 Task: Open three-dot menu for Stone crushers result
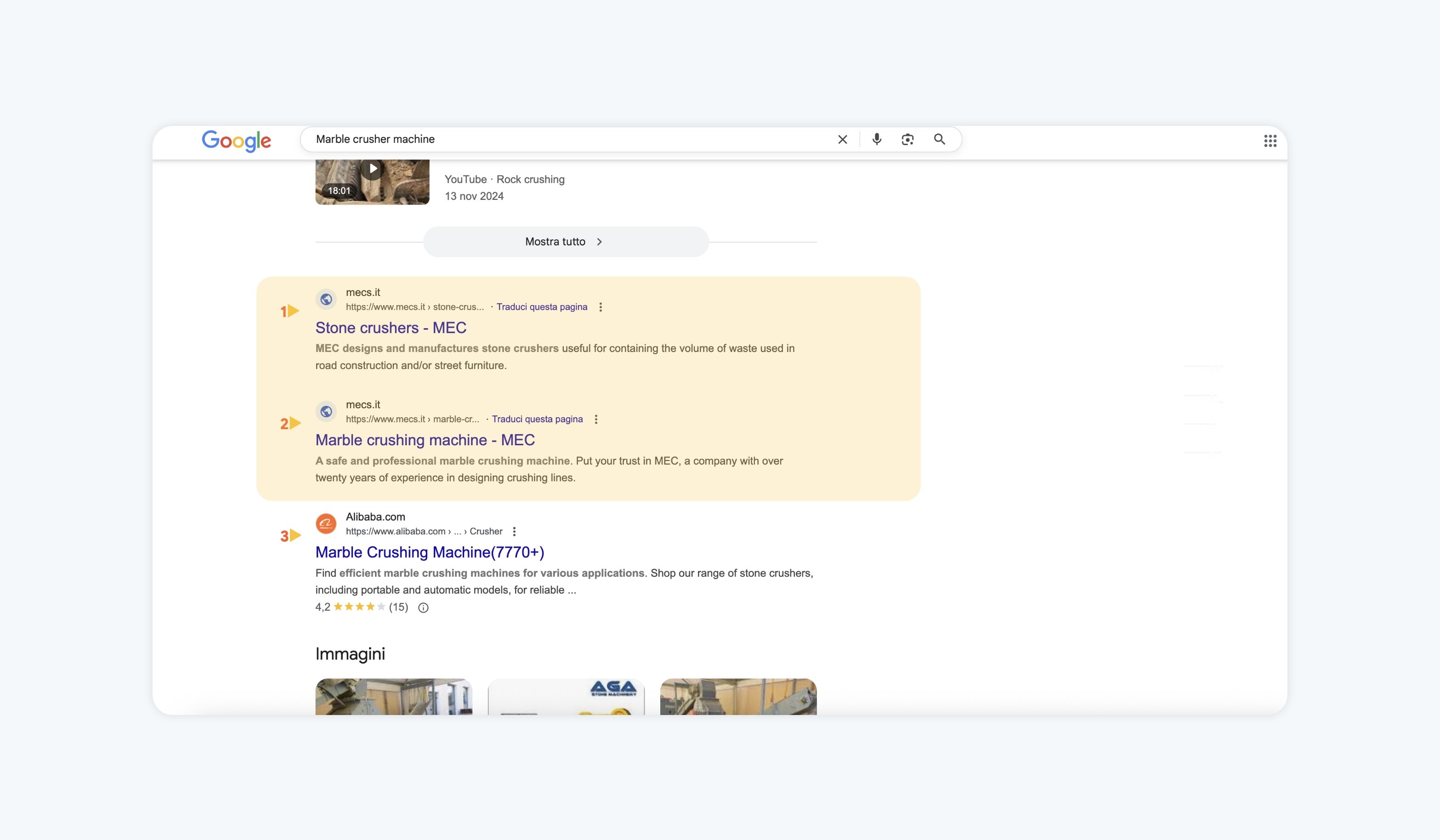coord(601,307)
